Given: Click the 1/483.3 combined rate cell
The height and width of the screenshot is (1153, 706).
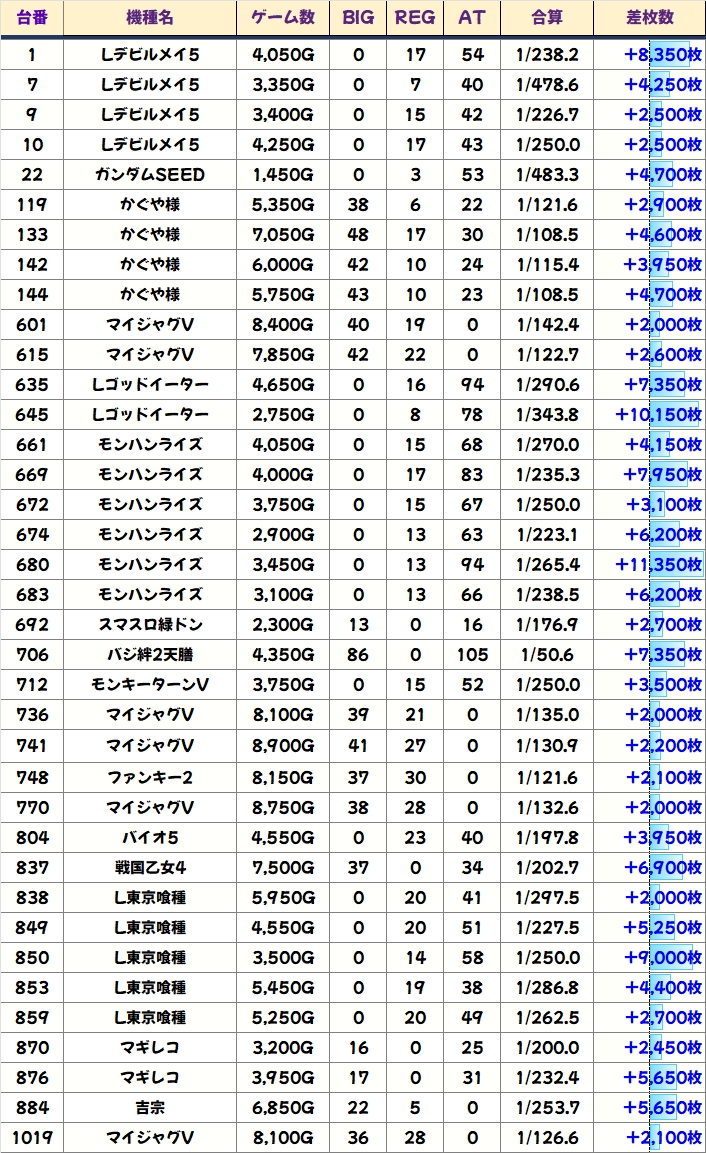Looking at the screenshot, I should tap(547, 175).
